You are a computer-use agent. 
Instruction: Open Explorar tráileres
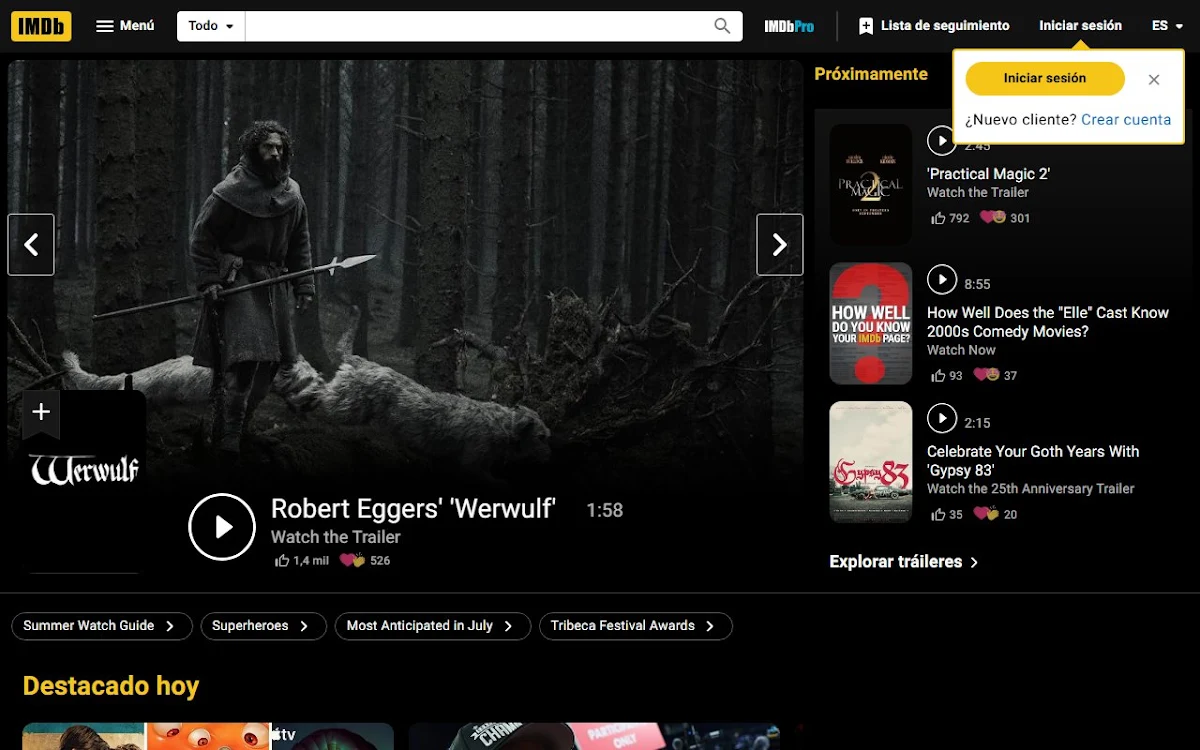[x=904, y=562]
